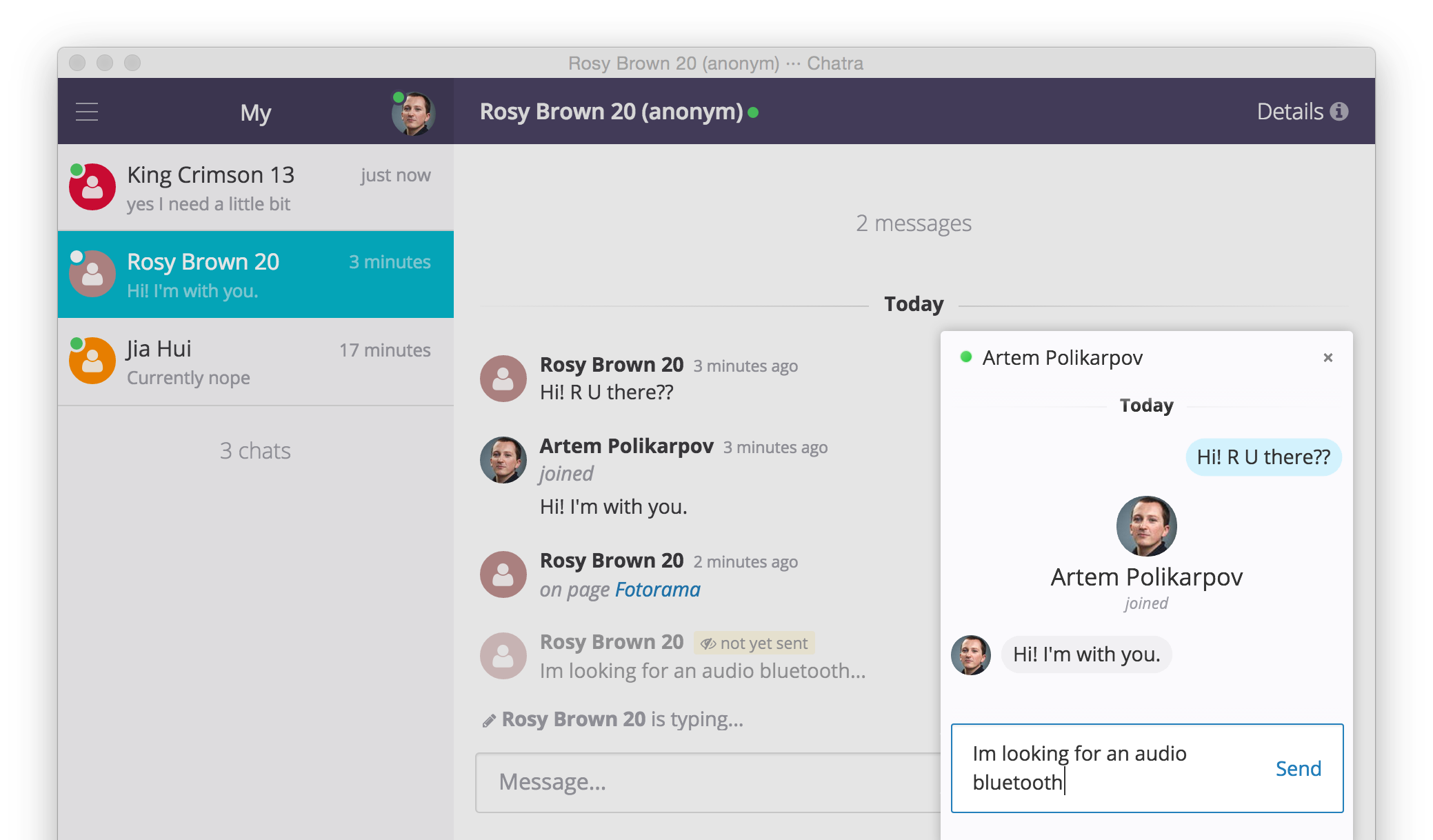Viewport: 1433px width, 840px height.
Task: Select the Jia Hui chat
Action: coord(255,361)
